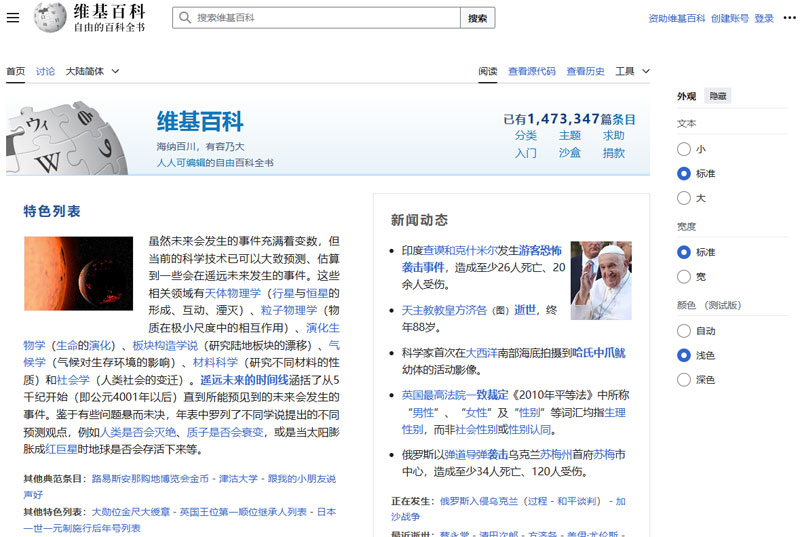This screenshot has height=537, width=800.
Task: Expand the 大陆简体 language variant dropdown
Action: [92, 71]
